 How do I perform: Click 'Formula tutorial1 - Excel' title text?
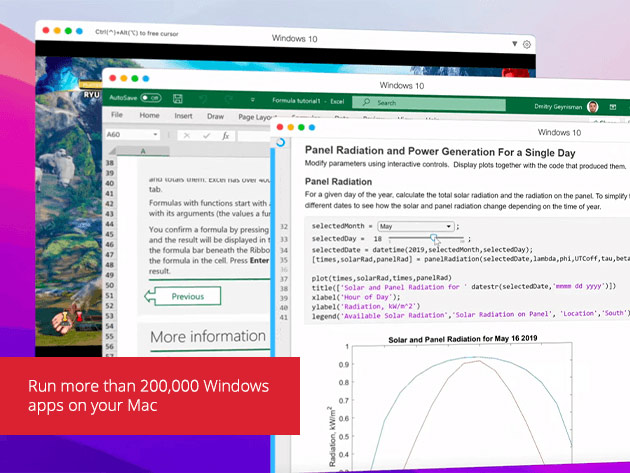(308, 101)
